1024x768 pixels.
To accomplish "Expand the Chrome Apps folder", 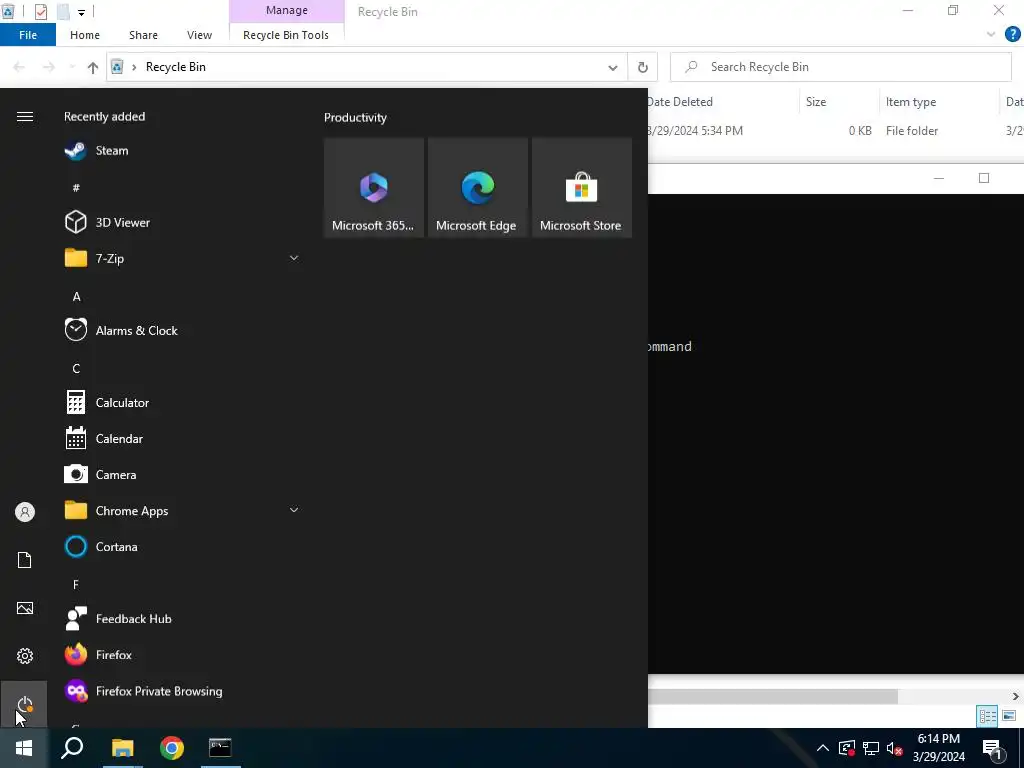I will (294, 510).
